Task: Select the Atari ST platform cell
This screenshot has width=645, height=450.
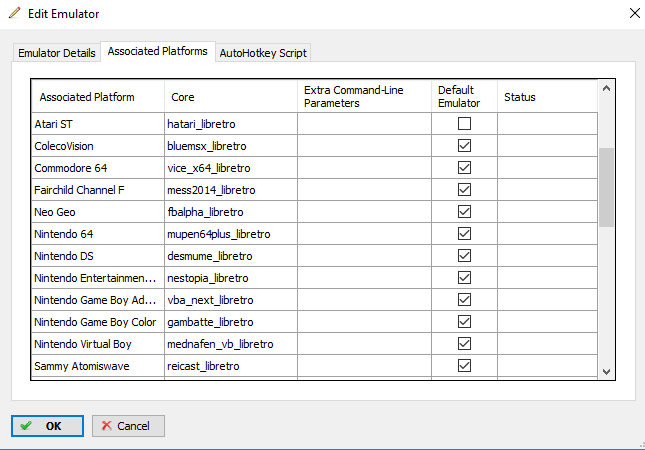Action: pyautogui.click(x=98, y=124)
